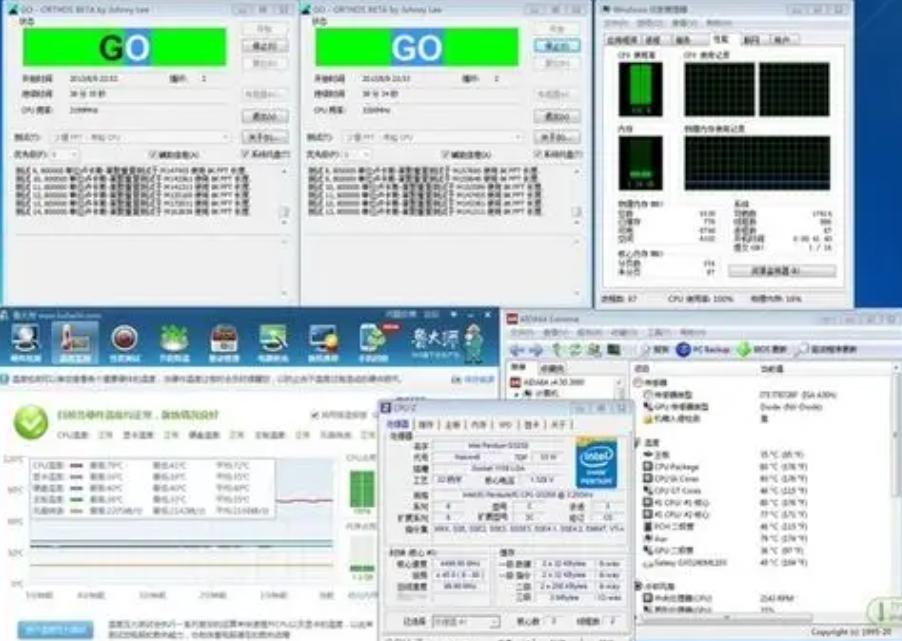
Task: Switch to Applications (应用程序) tab in Task Manager
Action: pyautogui.click(x=623, y=40)
